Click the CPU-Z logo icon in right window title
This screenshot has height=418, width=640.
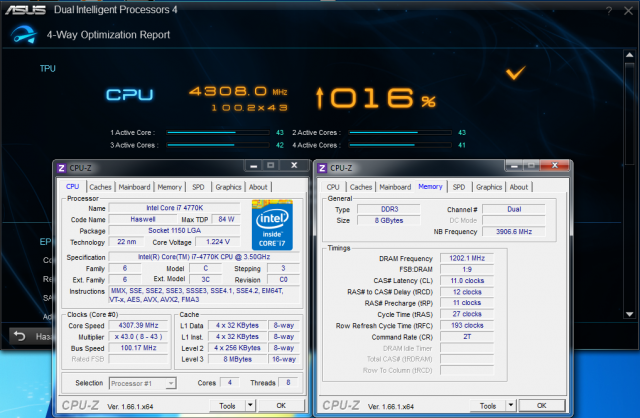point(322,168)
